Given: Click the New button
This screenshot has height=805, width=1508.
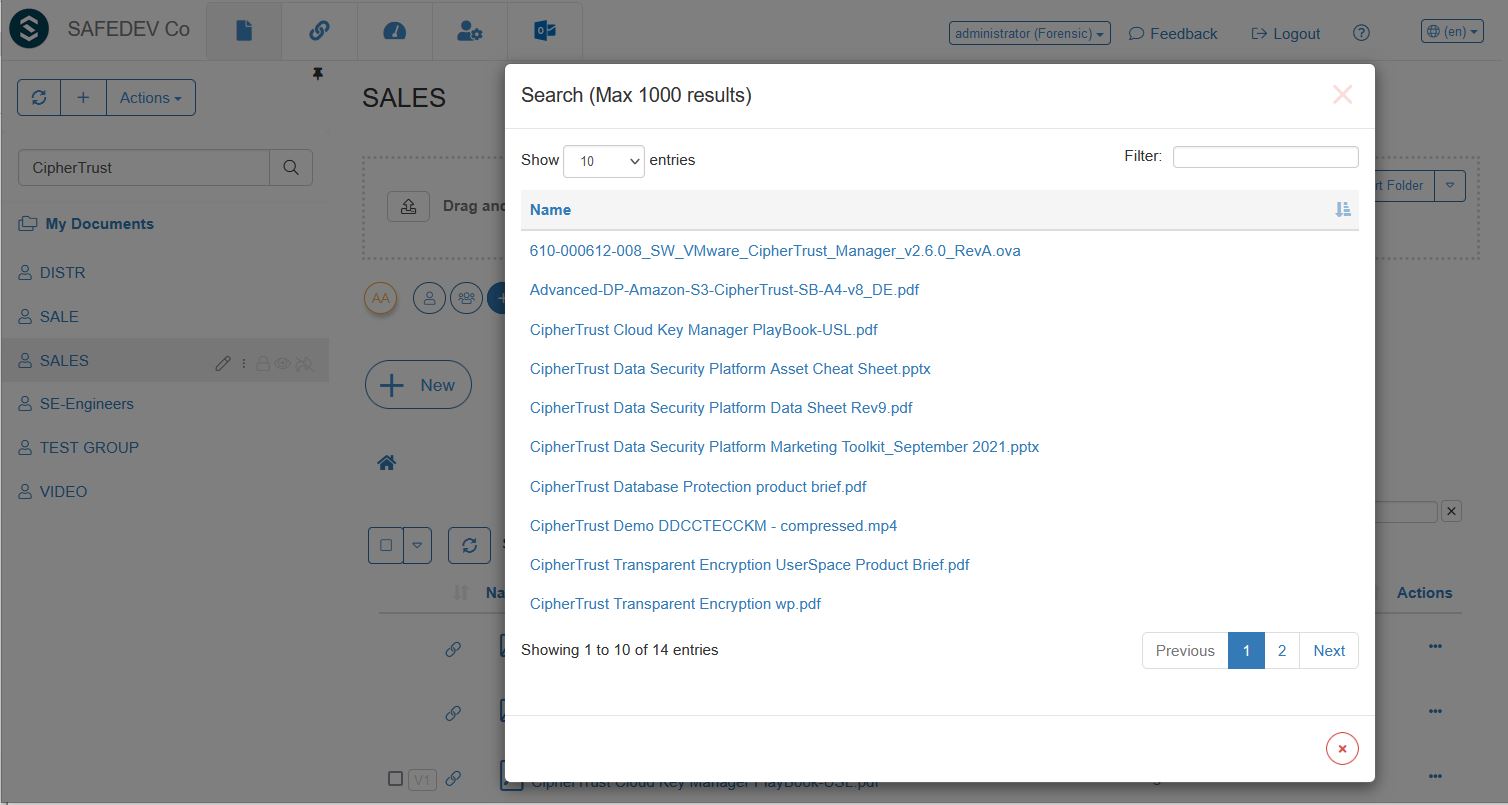Looking at the screenshot, I should point(418,385).
